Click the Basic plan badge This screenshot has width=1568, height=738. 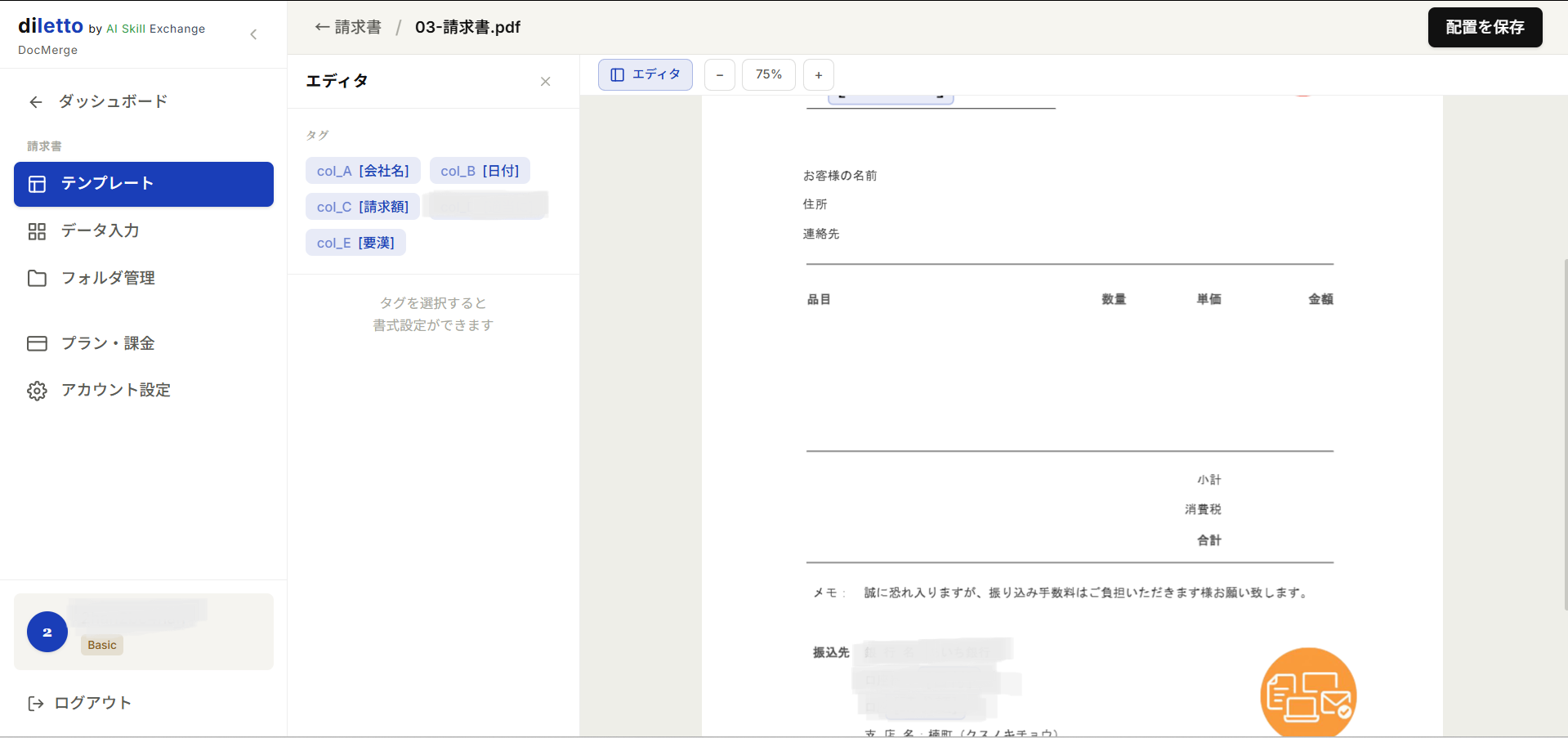pos(102,645)
